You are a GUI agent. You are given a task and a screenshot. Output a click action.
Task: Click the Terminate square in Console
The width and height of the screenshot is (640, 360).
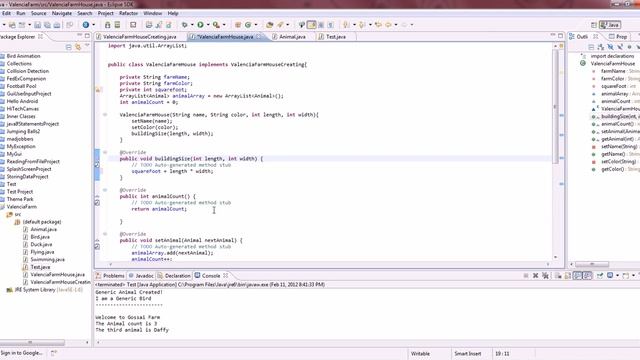click(x=526, y=276)
